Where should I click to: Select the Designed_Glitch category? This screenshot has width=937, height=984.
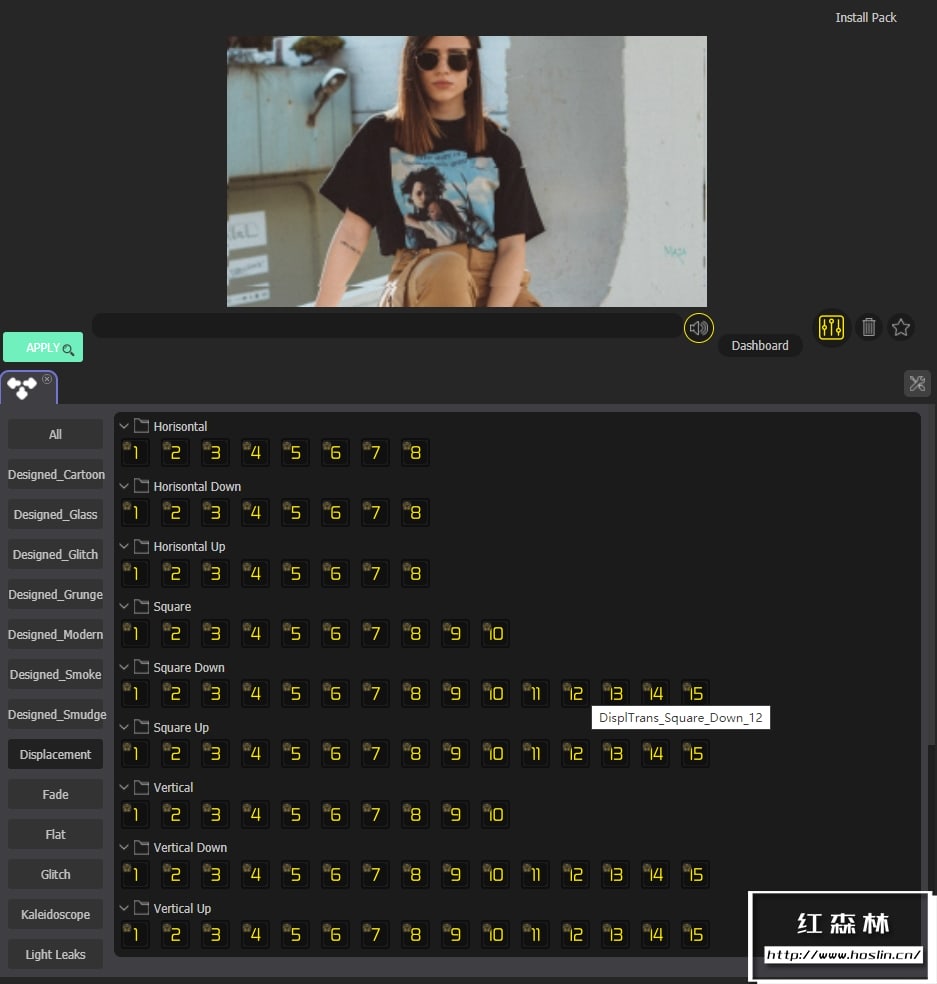tap(55, 555)
